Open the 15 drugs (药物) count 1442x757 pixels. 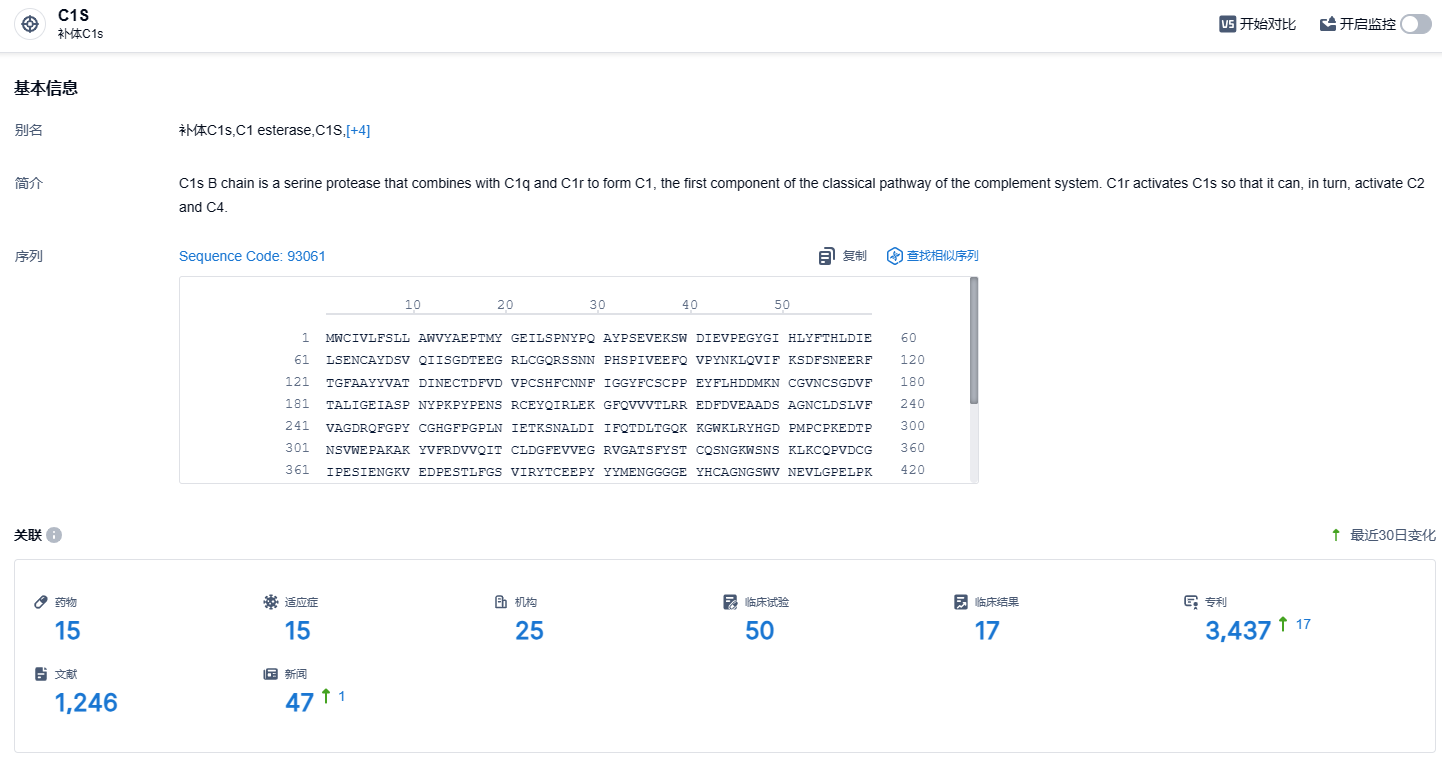pyautogui.click(x=67, y=631)
